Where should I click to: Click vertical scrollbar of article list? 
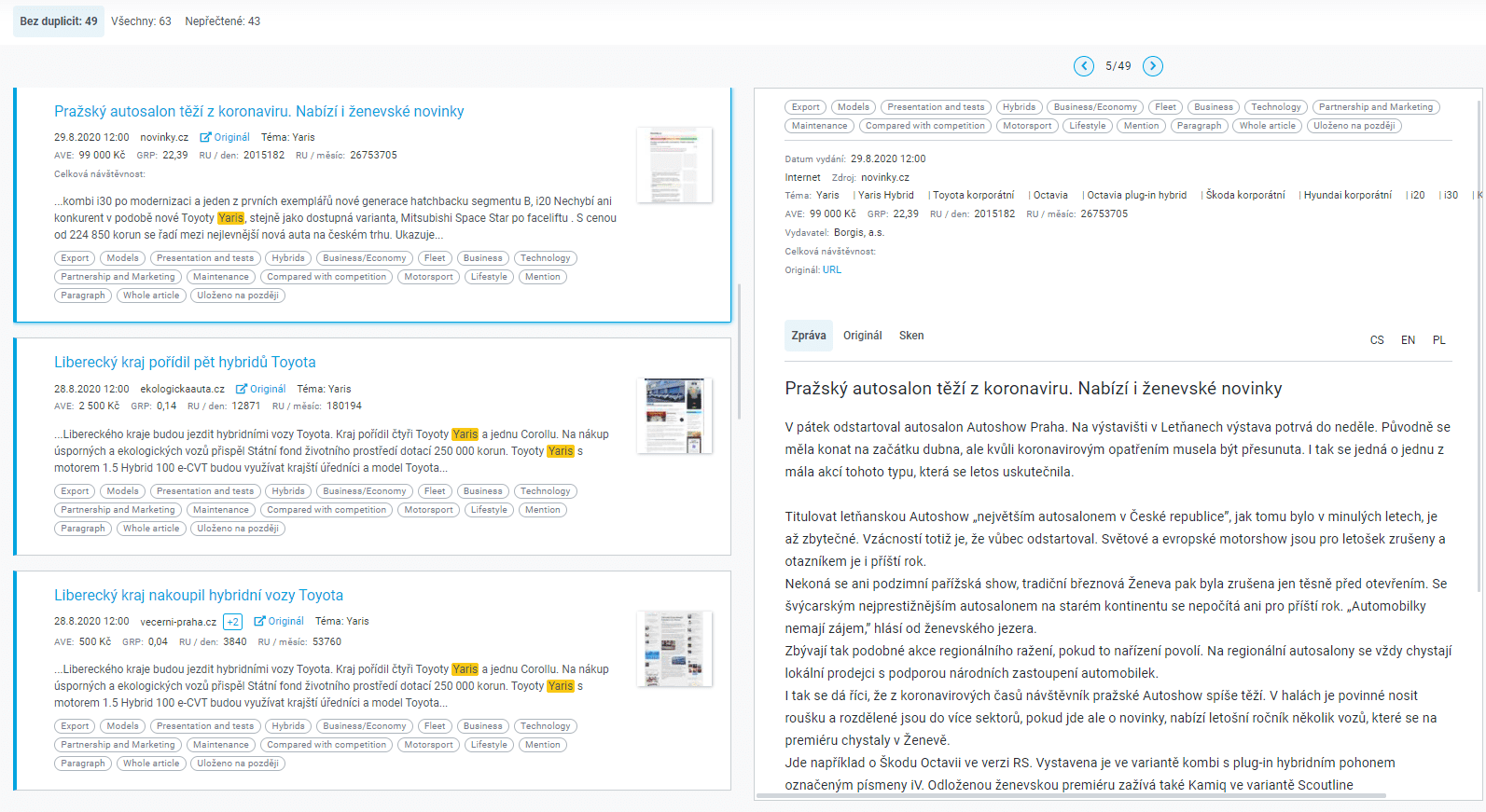pyautogui.click(x=739, y=352)
